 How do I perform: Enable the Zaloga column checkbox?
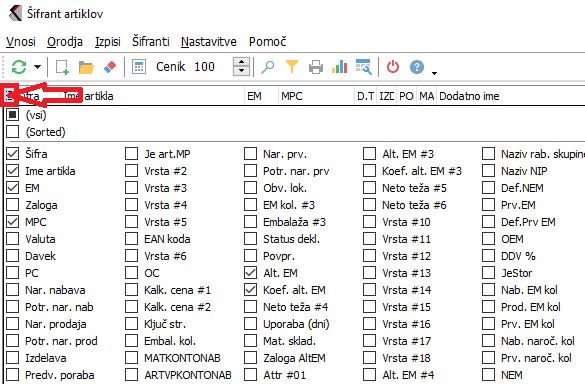click(x=13, y=205)
